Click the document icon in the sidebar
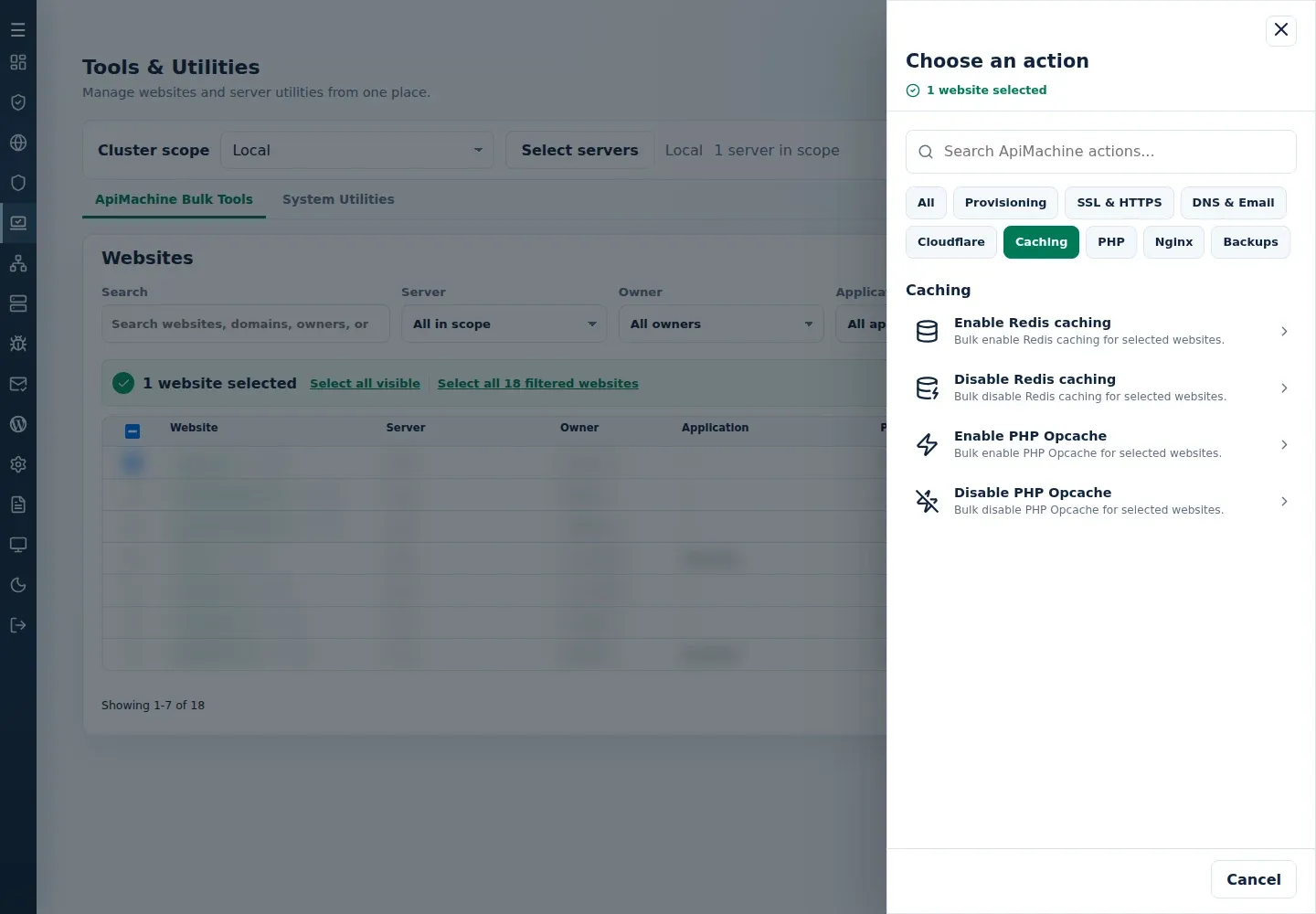Screen dimensions: 1316x914 point(18,505)
